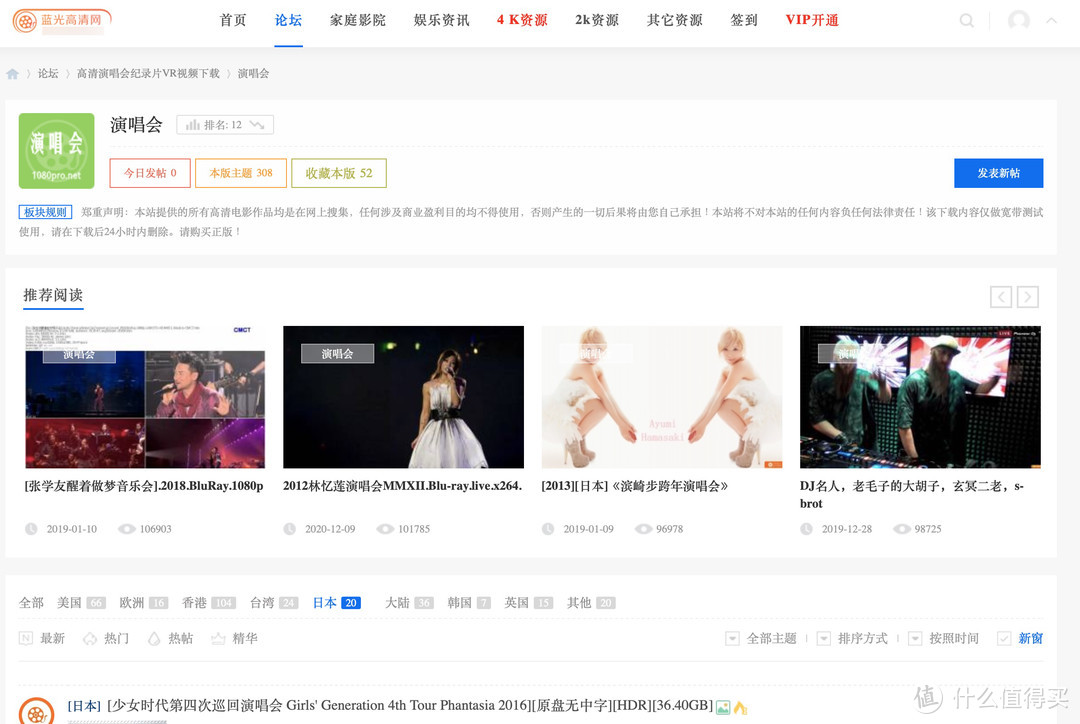
Task: Switch to the 香港 category tab
Action: 208,603
